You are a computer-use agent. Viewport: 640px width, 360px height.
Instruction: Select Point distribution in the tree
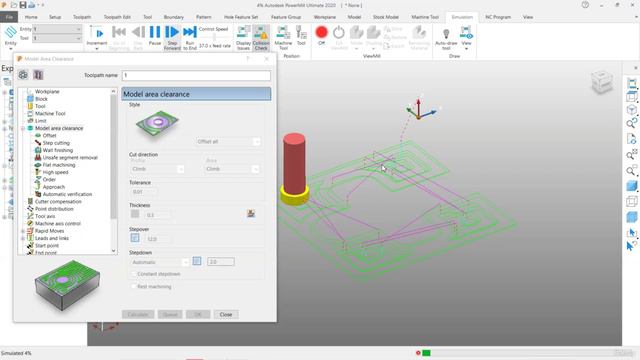[x=54, y=209]
